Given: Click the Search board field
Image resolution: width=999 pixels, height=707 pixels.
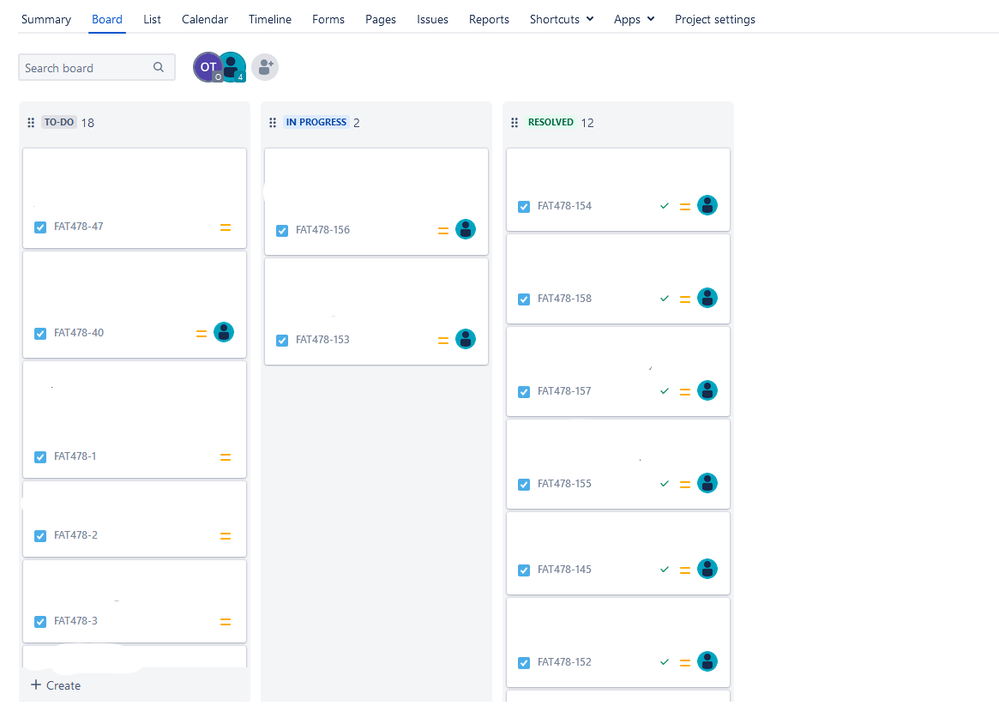Looking at the screenshot, I should pos(96,68).
